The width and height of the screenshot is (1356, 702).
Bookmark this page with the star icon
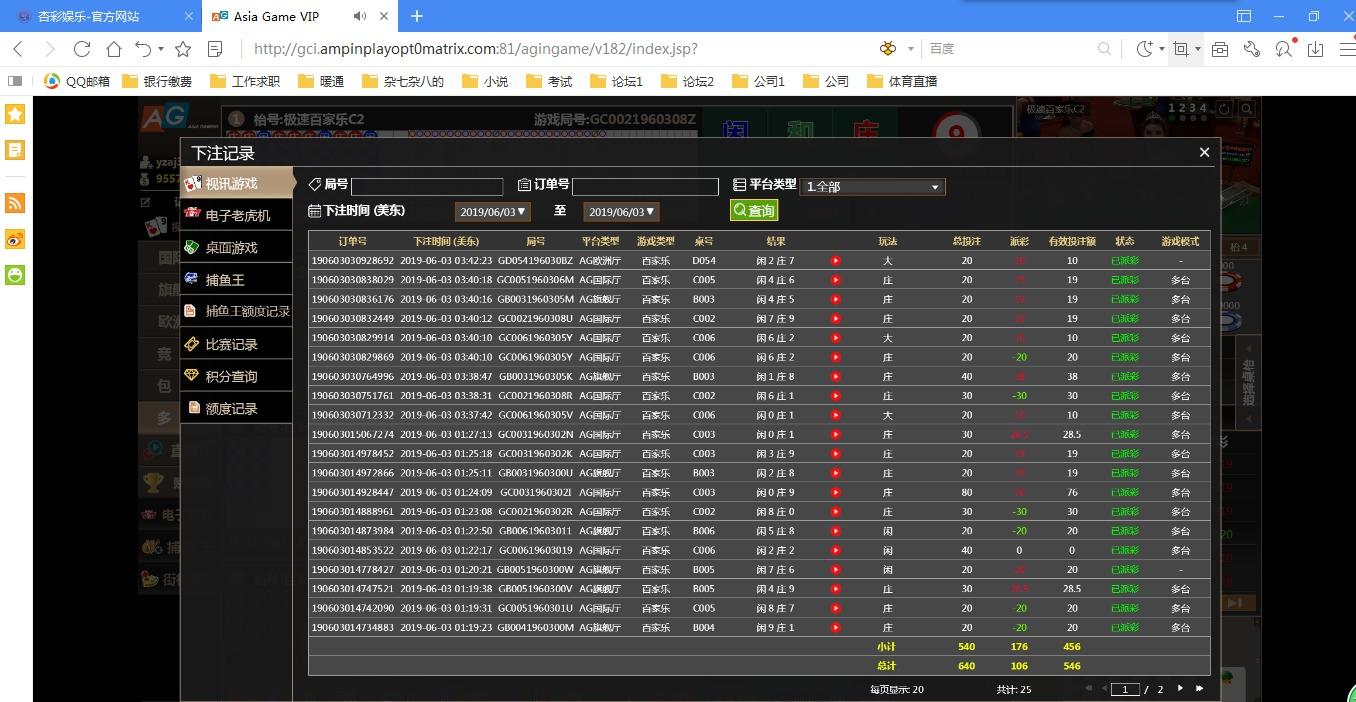(x=183, y=49)
